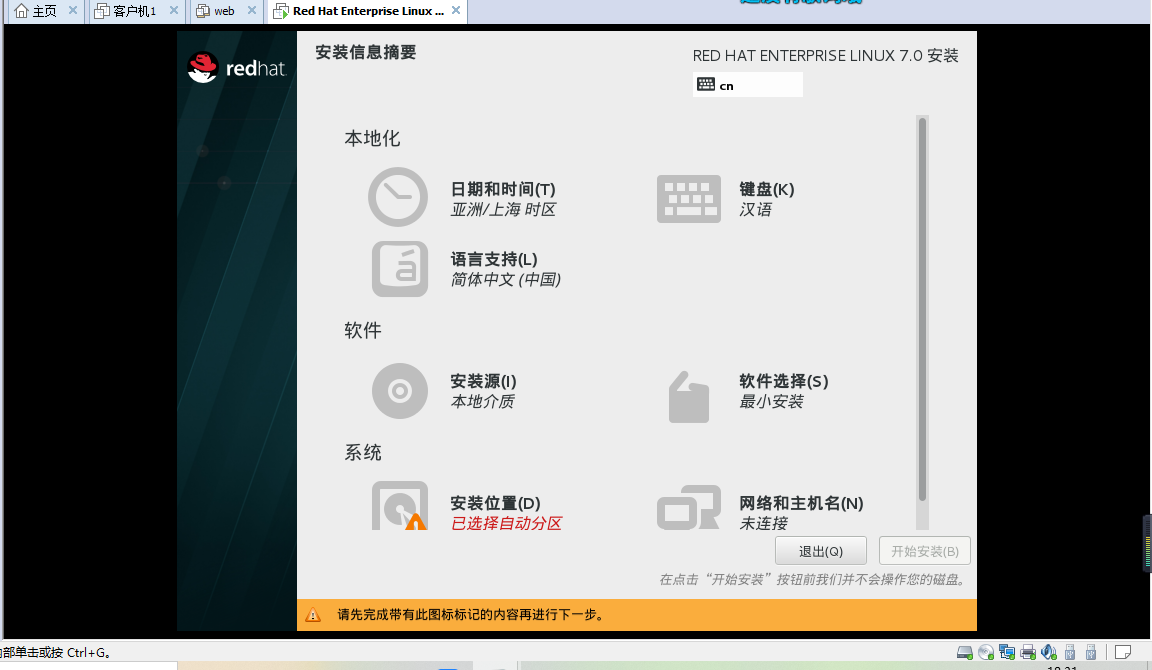
Task: Click the red 已选择自动分区 status text
Action: (506, 523)
